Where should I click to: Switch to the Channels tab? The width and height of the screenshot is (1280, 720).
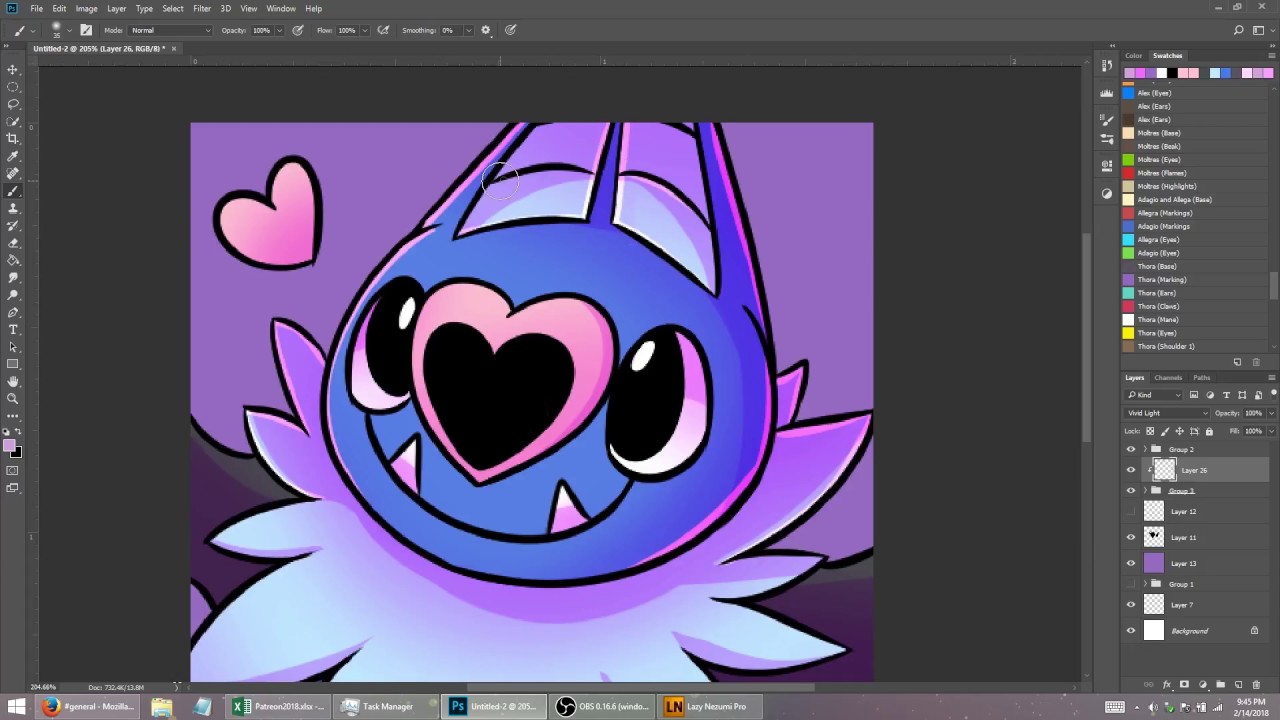[1168, 377]
